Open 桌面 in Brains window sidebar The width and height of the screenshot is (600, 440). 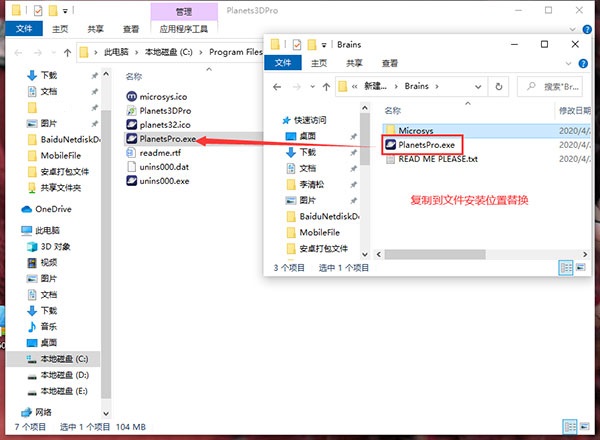pos(301,136)
